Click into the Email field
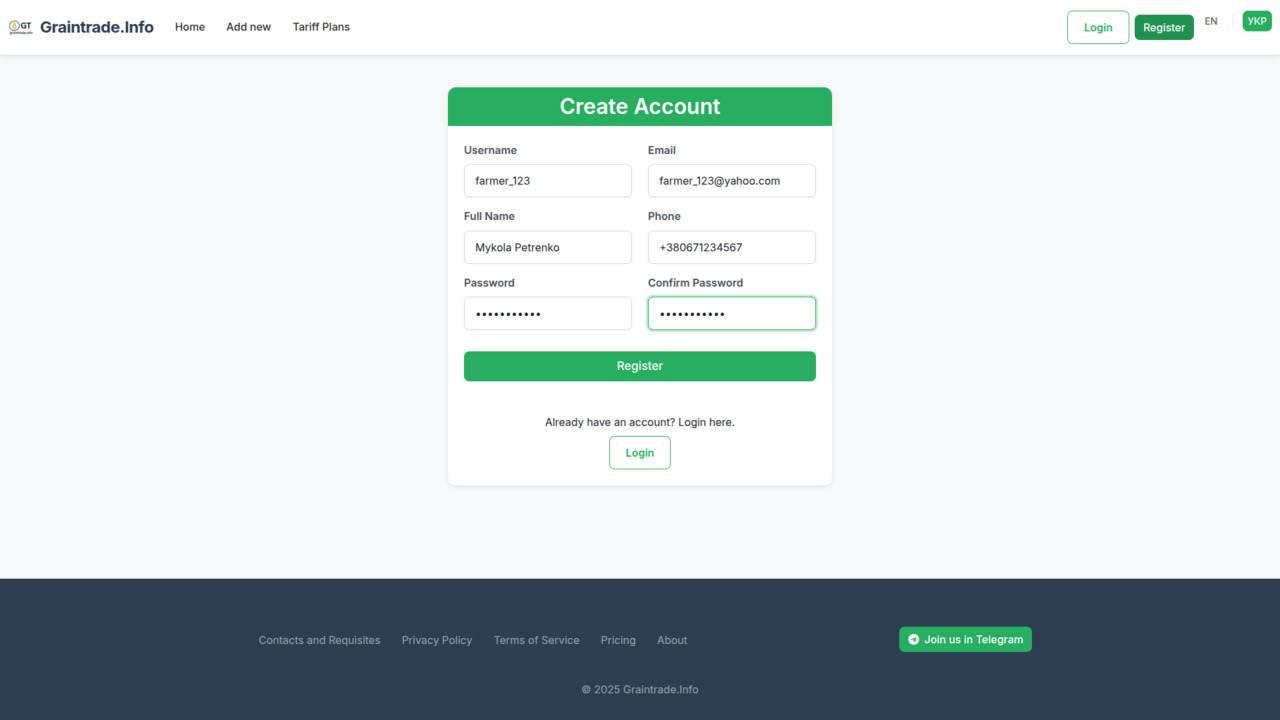Image resolution: width=1280 pixels, height=720 pixels. [732, 181]
